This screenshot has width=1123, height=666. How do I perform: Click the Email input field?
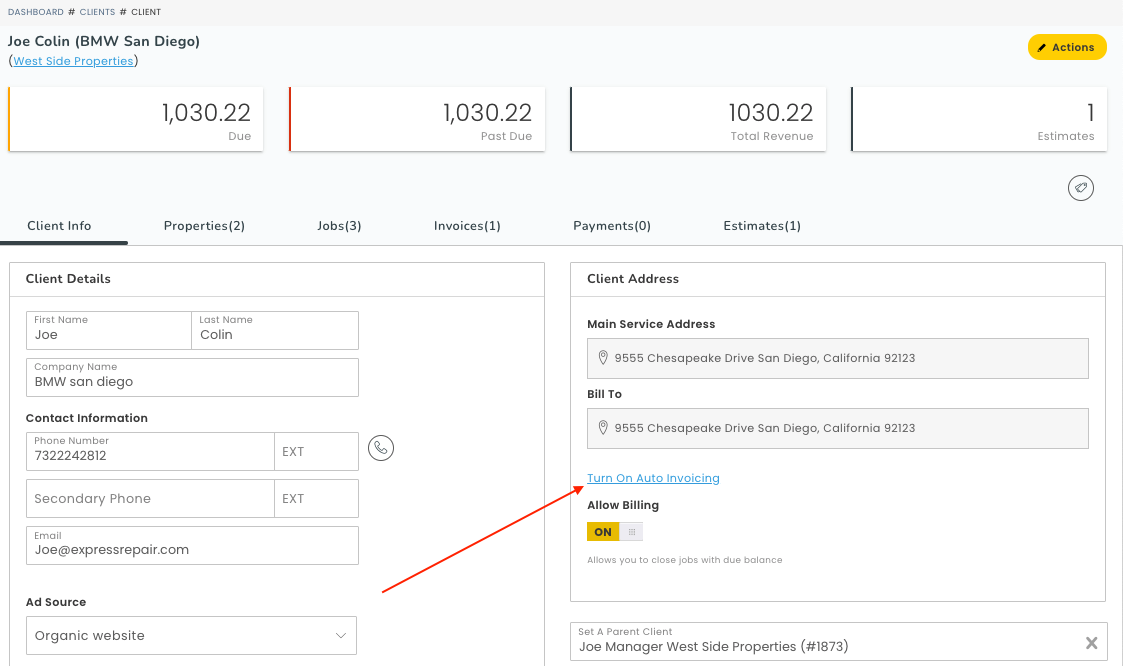(x=191, y=549)
